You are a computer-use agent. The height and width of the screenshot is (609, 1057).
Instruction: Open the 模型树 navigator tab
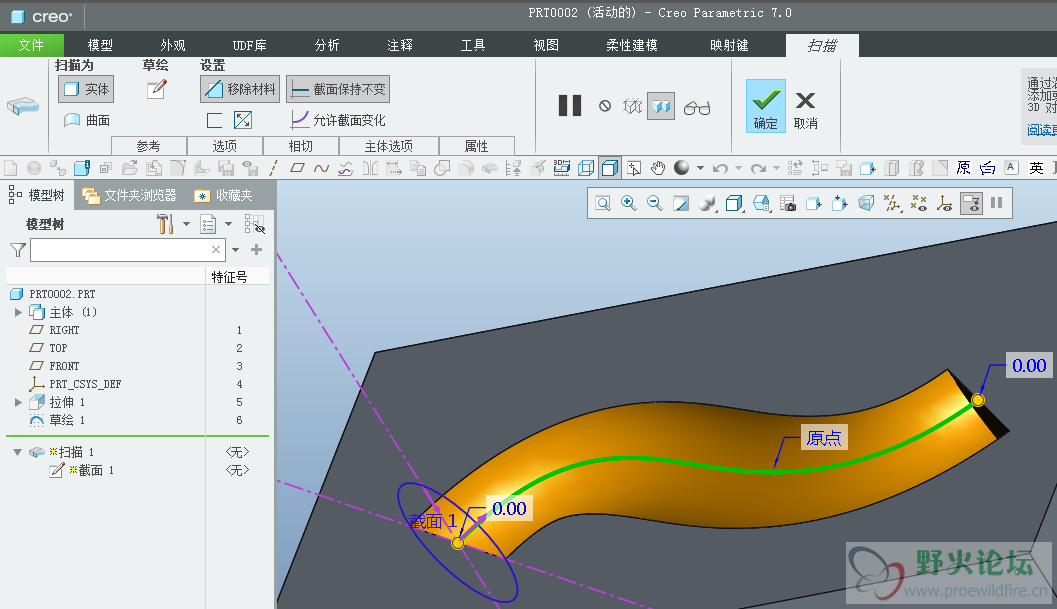click(37, 196)
